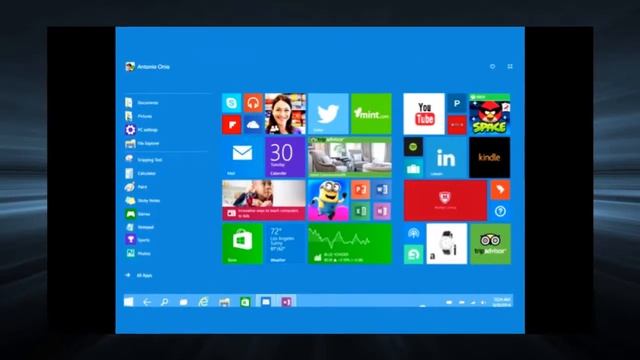Screen dimensions: 640x360
Task: Open the OneNote tile
Action: tap(382, 211)
